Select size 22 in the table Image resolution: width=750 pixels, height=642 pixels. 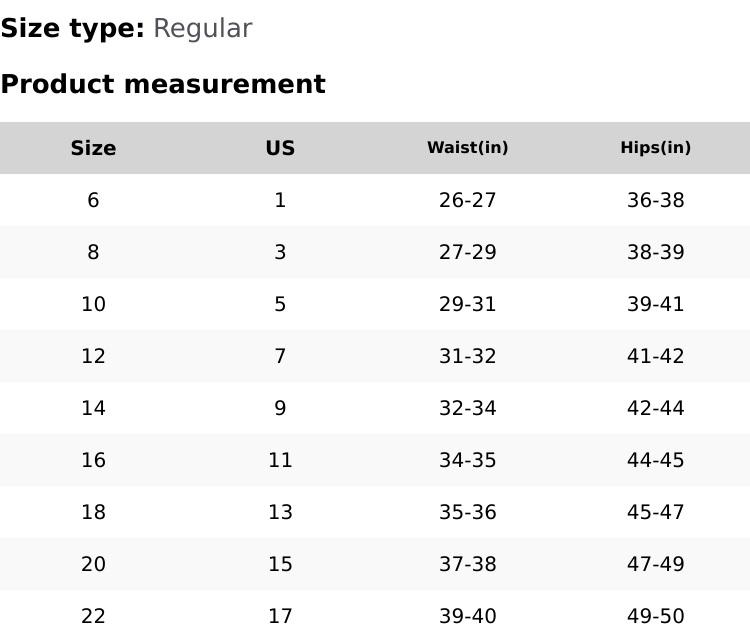pyautogui.click(x=93, y=616)
